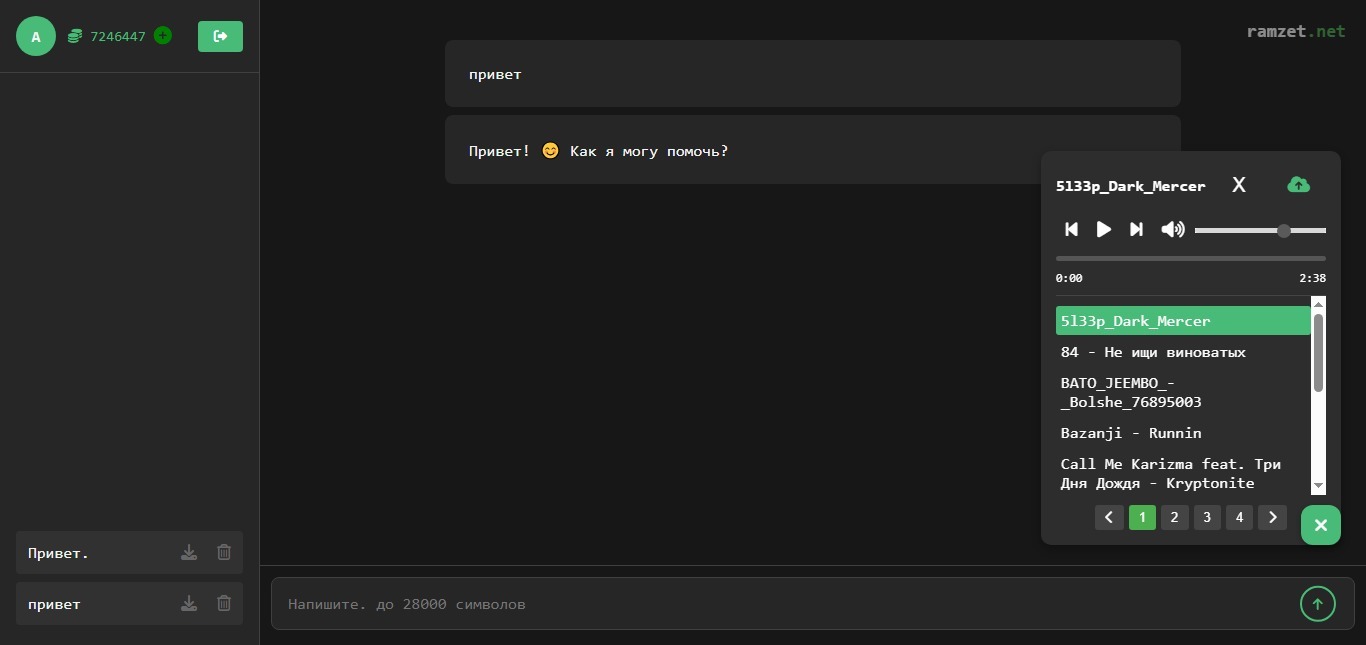Add coins with the green plus icon

pyautogui.click(x=163, y=36)
